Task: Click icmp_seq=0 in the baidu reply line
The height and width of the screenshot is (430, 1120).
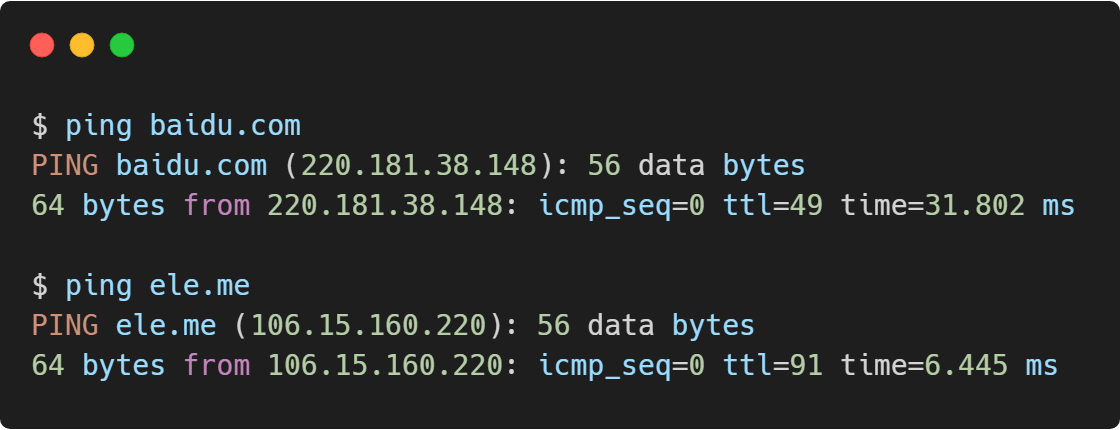Action: 622,206
